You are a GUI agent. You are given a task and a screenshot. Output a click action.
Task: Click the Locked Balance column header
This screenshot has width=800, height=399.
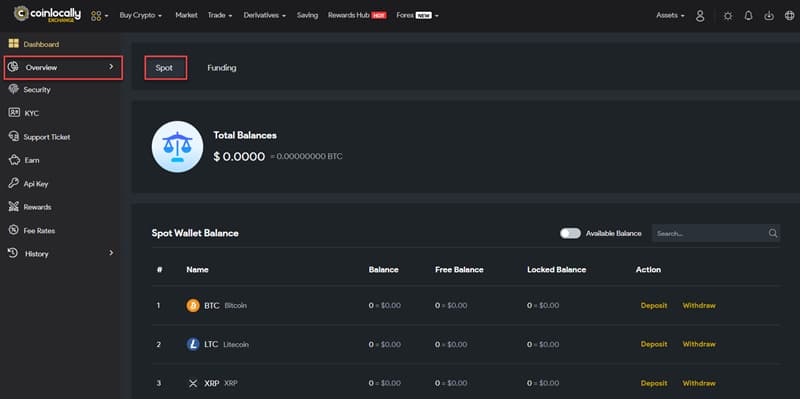557,269
